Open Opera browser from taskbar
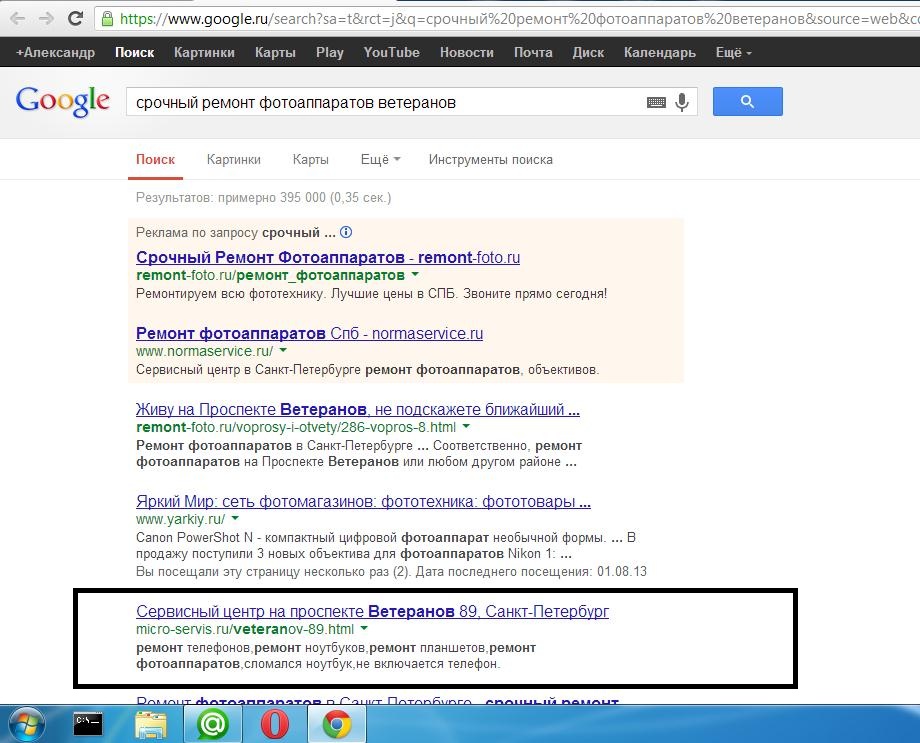920x743 pixels. point(275,724)
